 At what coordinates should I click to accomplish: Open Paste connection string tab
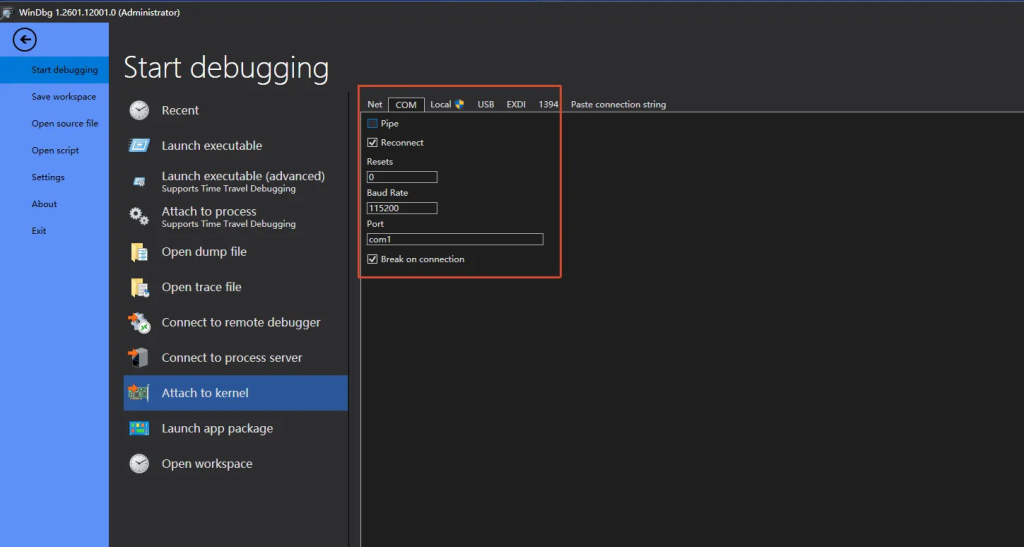pyautogui.click(x=618, y=104)
